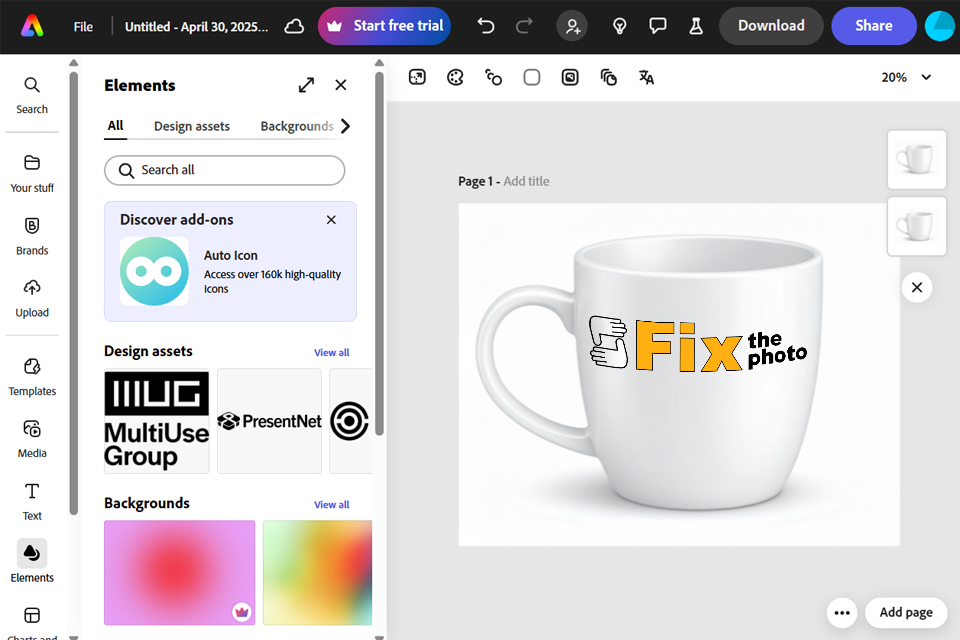Select the MultiUse Group logo asset
This screenshot has width=960, height=640.
157,421
